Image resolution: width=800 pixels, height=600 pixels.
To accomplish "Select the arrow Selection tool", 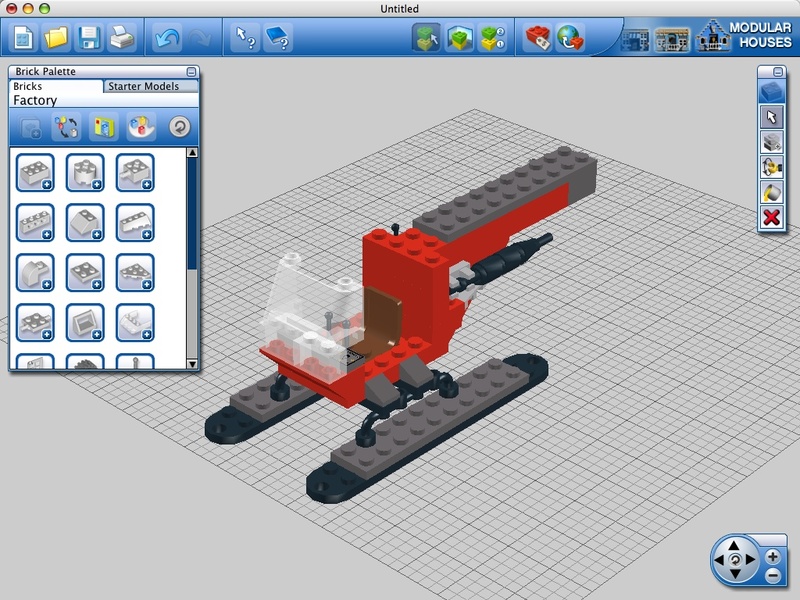I will pyautogui.click(x=771, y=116).
